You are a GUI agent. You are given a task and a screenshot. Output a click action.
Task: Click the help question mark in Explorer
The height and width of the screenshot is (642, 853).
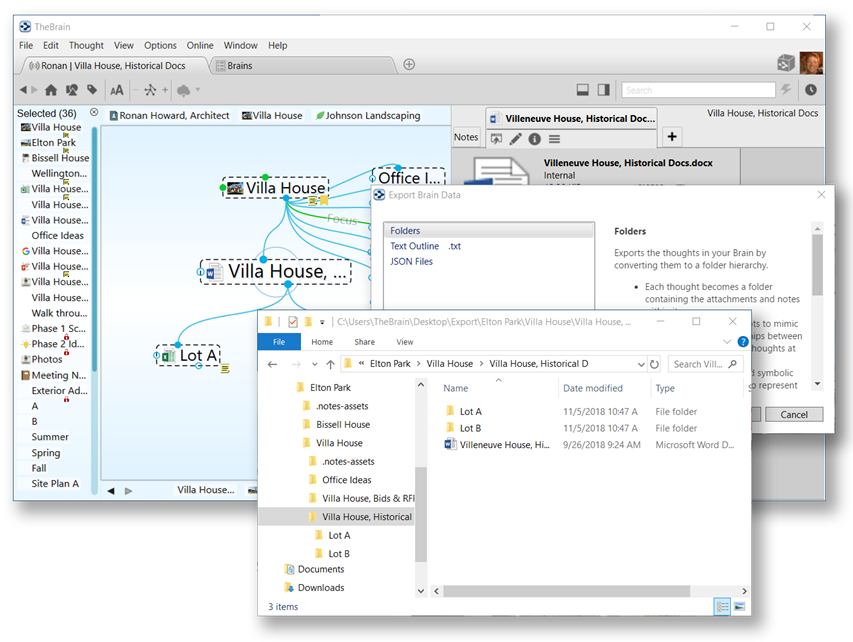pos(743,342)
